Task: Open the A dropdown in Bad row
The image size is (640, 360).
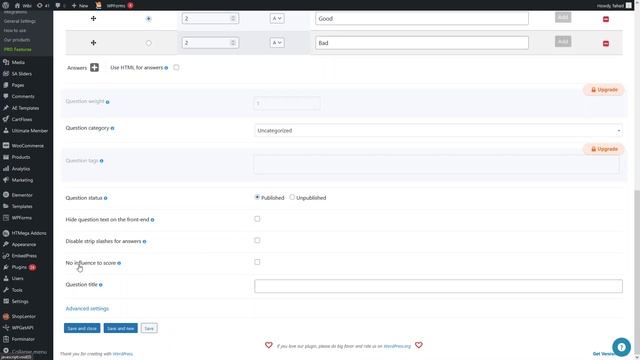Action: (277, 43)
